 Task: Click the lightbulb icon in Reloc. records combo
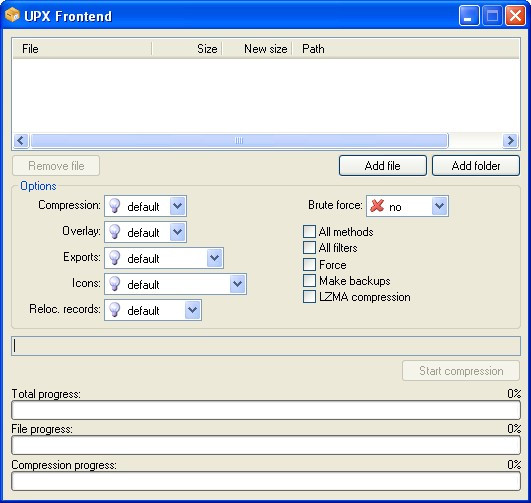click(114, 310)
